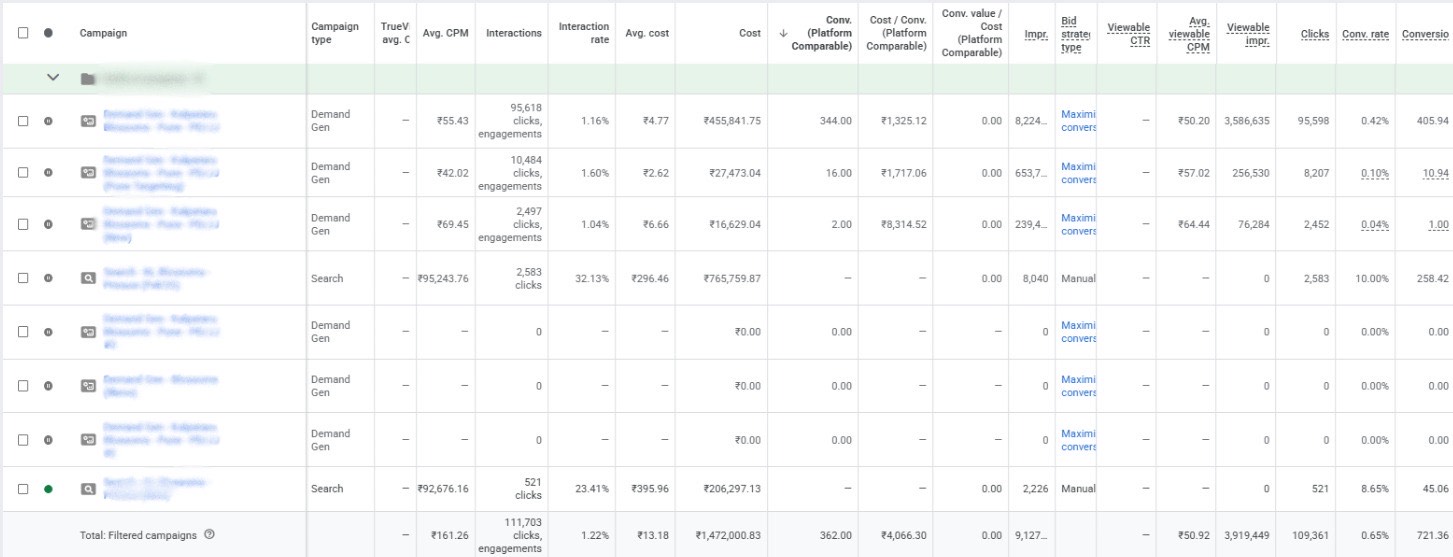Open bid strategy link in the ₹455,841.75 row
The image size is (1453, 557).
coord(1078,121)
